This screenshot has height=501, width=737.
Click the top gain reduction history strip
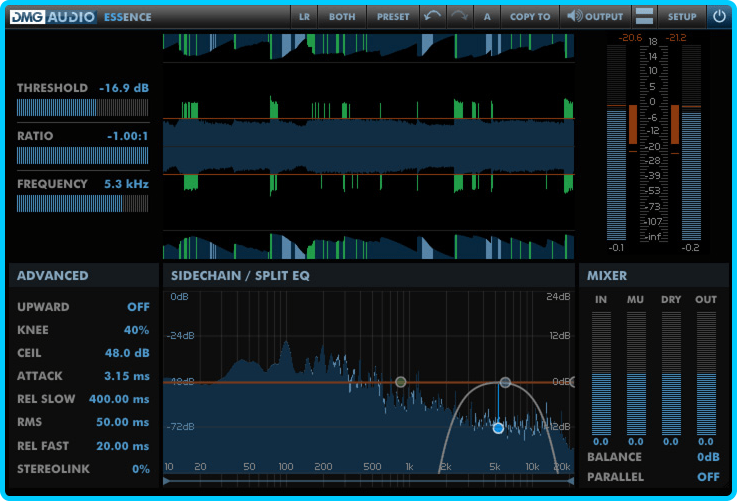[x=368, y=47]
